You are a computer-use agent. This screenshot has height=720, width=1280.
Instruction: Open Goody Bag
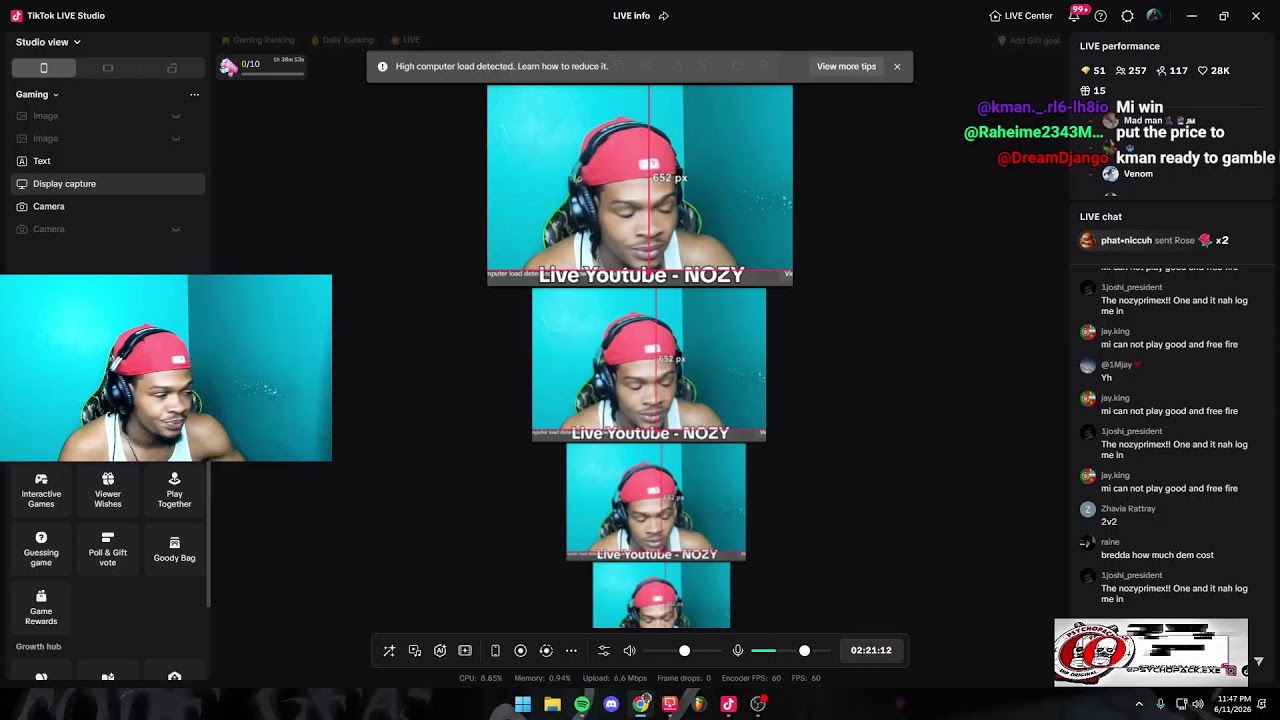click(x=174, y=549)
